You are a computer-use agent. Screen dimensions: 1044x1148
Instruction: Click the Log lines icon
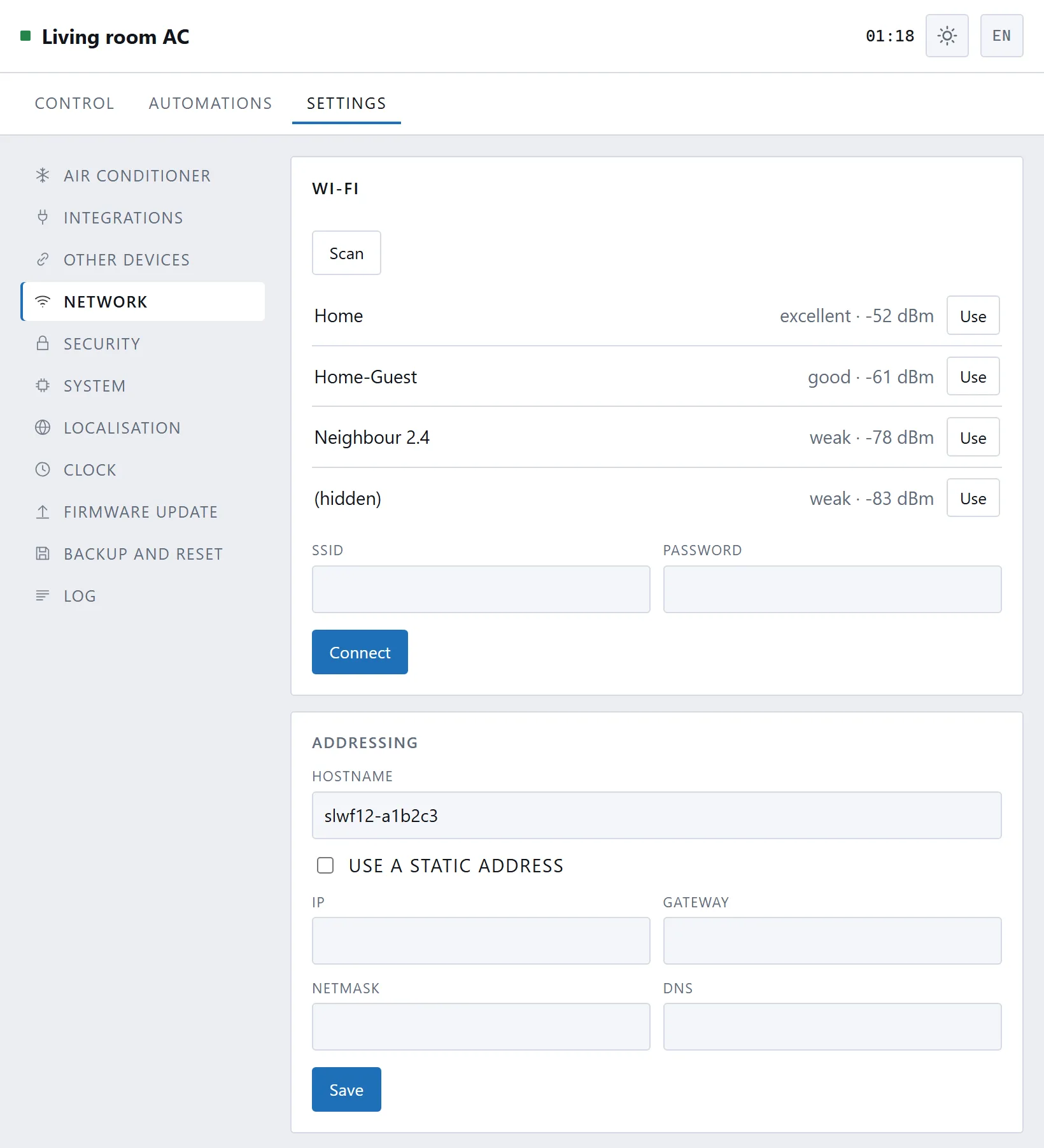[43, 595]
